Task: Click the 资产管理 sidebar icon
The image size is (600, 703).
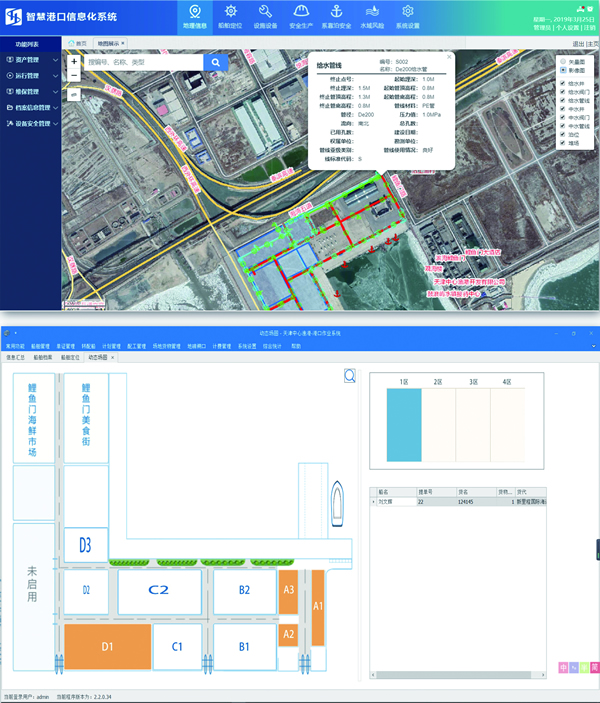Action: point(10,60)
